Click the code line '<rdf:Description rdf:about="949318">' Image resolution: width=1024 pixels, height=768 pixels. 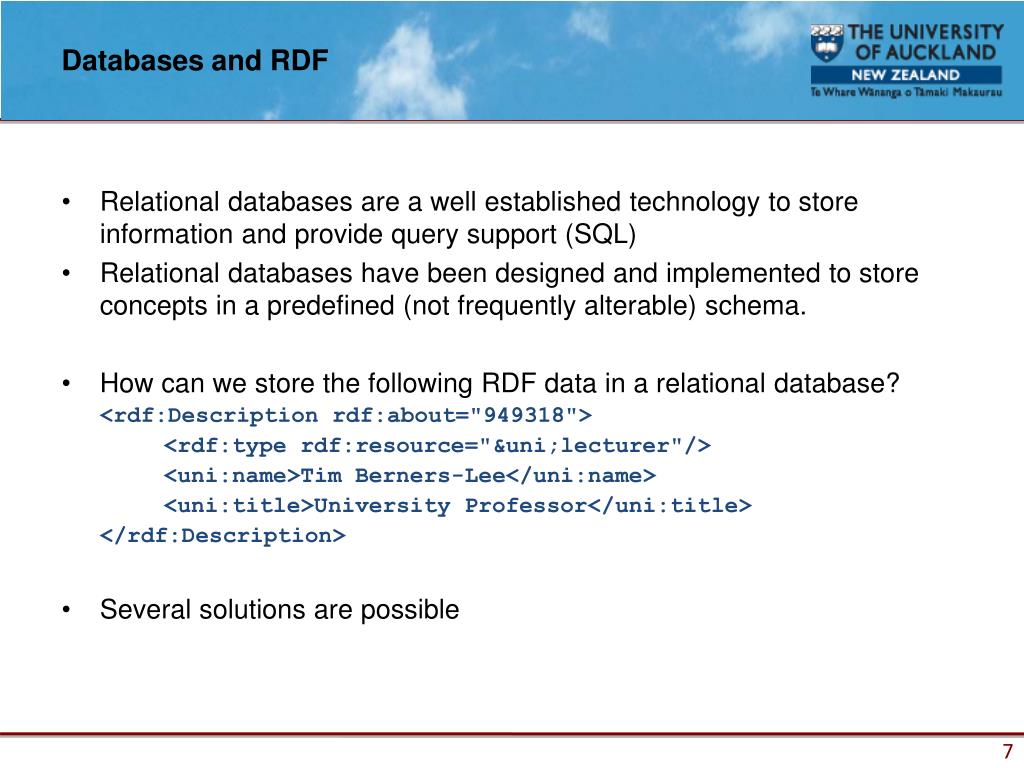tap(346, 415)
